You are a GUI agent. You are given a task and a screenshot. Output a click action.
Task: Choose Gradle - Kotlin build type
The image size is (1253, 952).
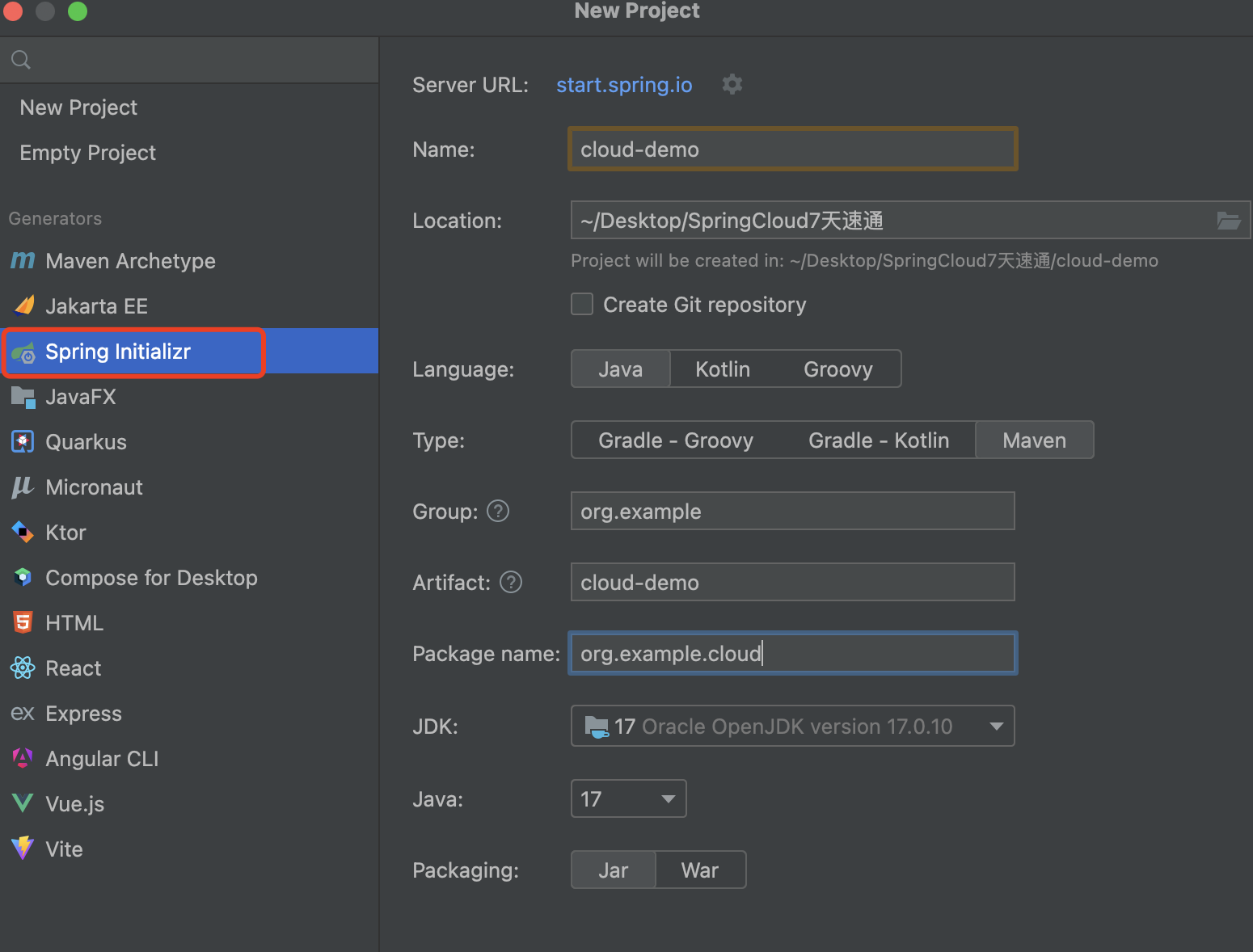(x=879, y=440)
